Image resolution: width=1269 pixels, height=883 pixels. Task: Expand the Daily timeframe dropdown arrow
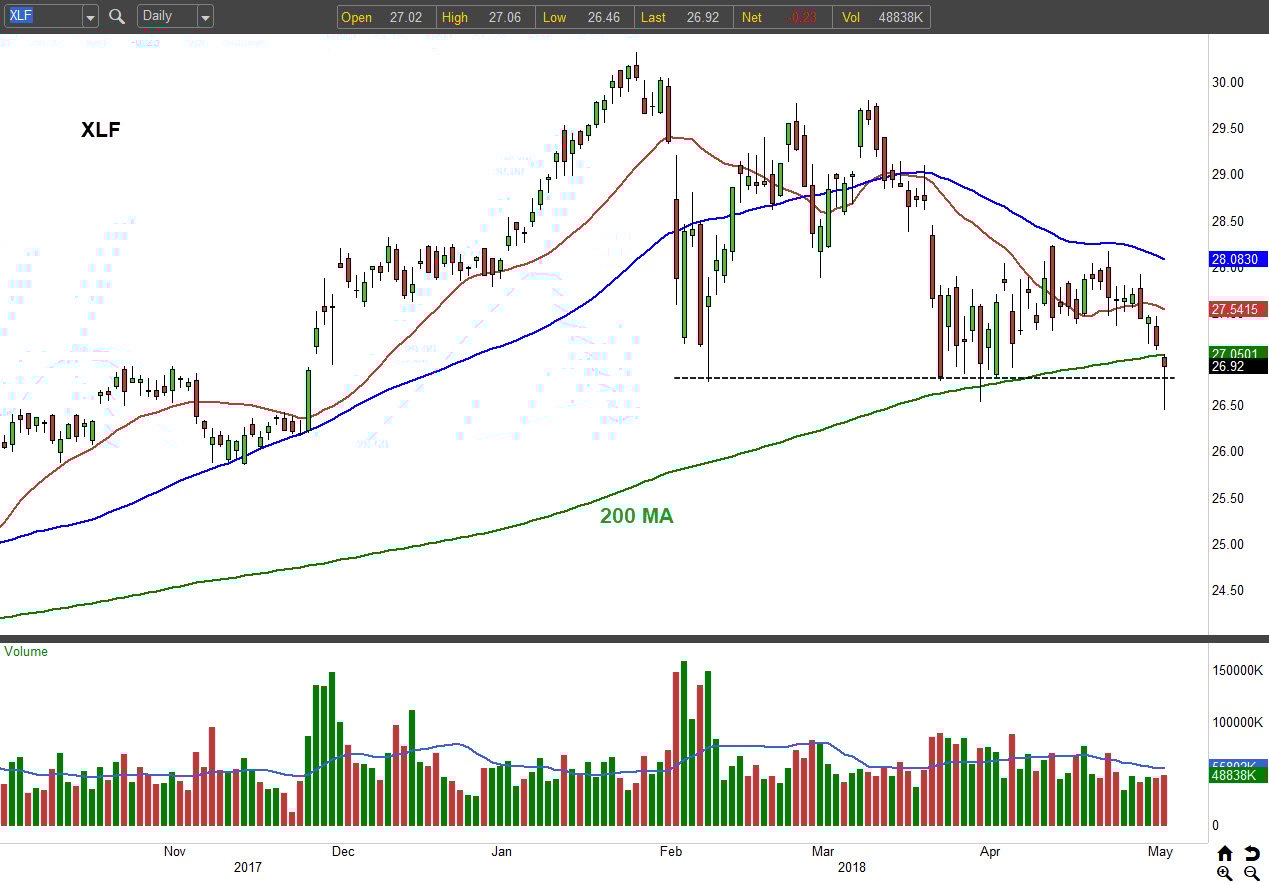(x=205, y=16)
